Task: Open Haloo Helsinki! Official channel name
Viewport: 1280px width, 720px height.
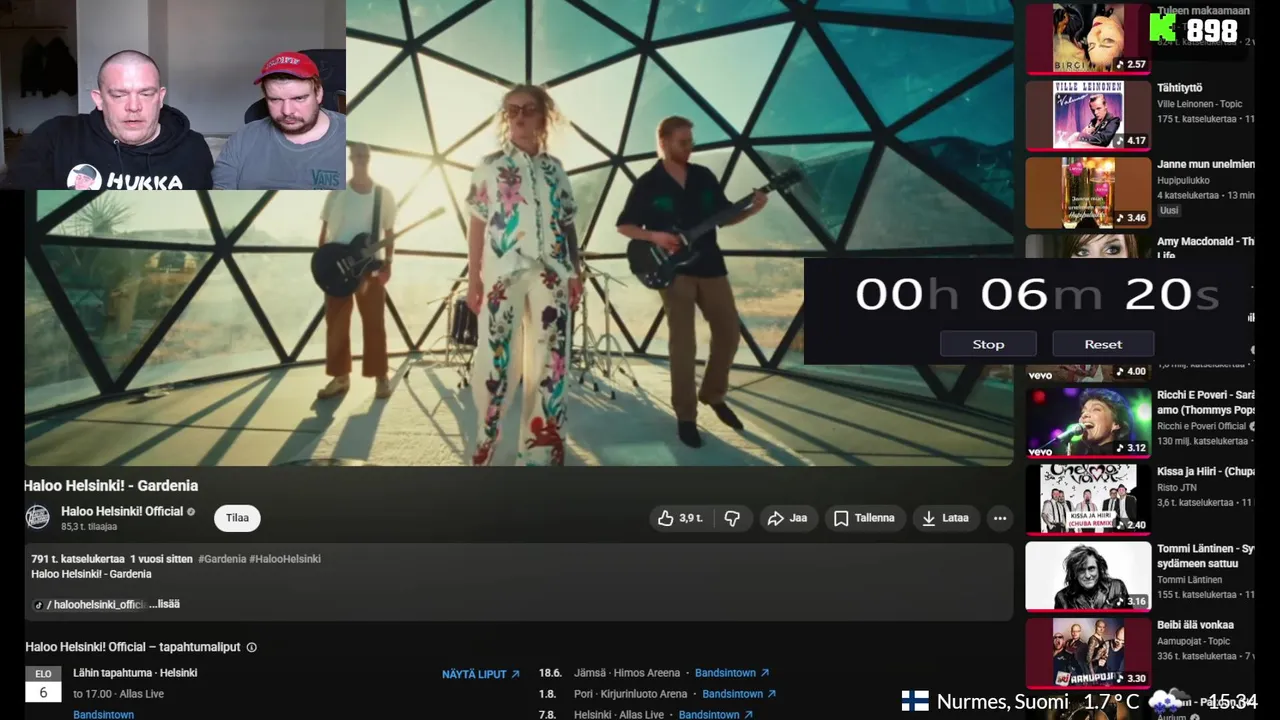Action: pyautogui.click(x=122, y=511)
